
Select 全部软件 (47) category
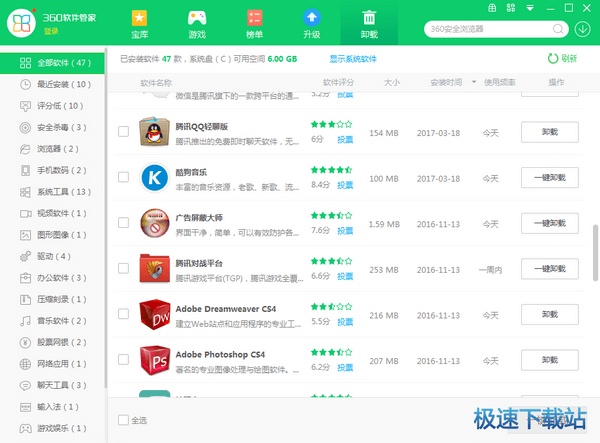point(52,63)
